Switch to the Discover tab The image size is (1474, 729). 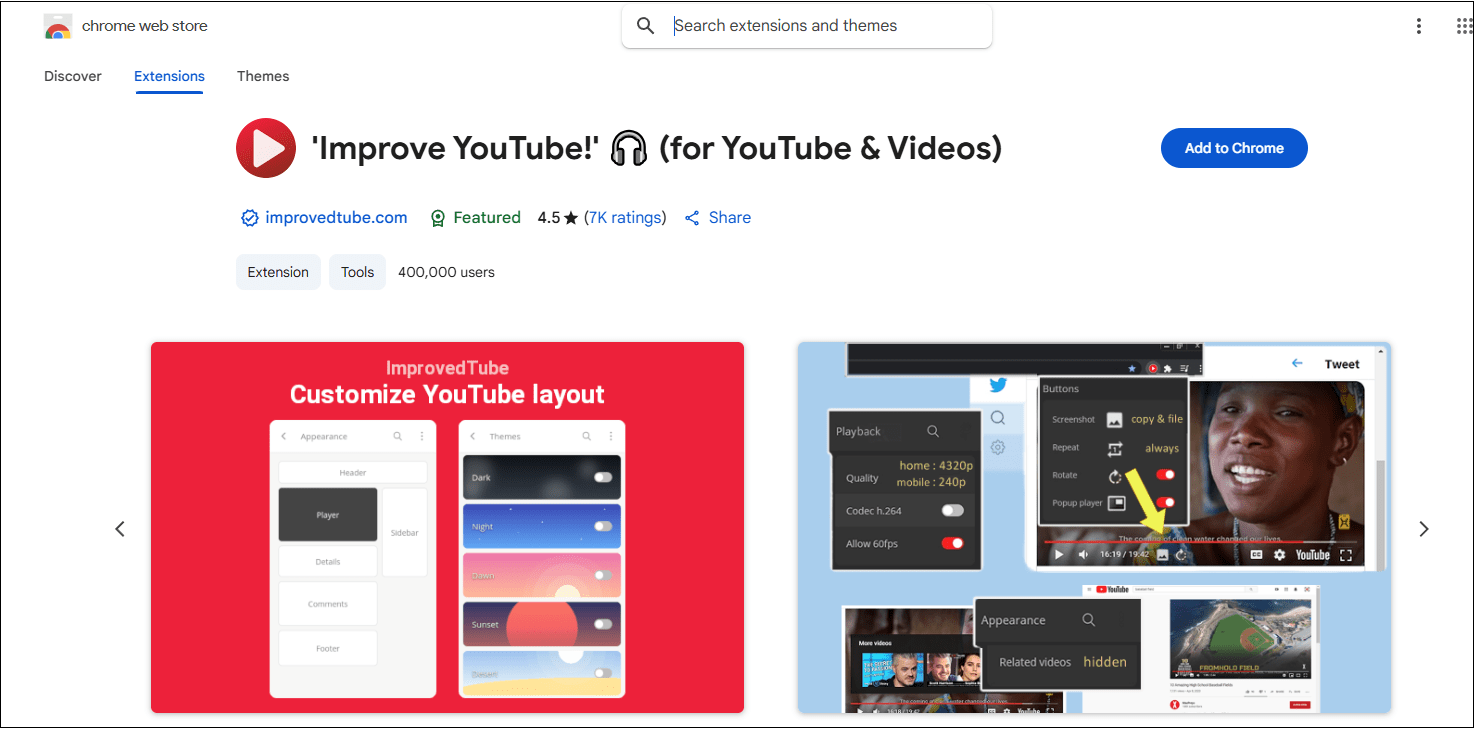tap(73, 76)
